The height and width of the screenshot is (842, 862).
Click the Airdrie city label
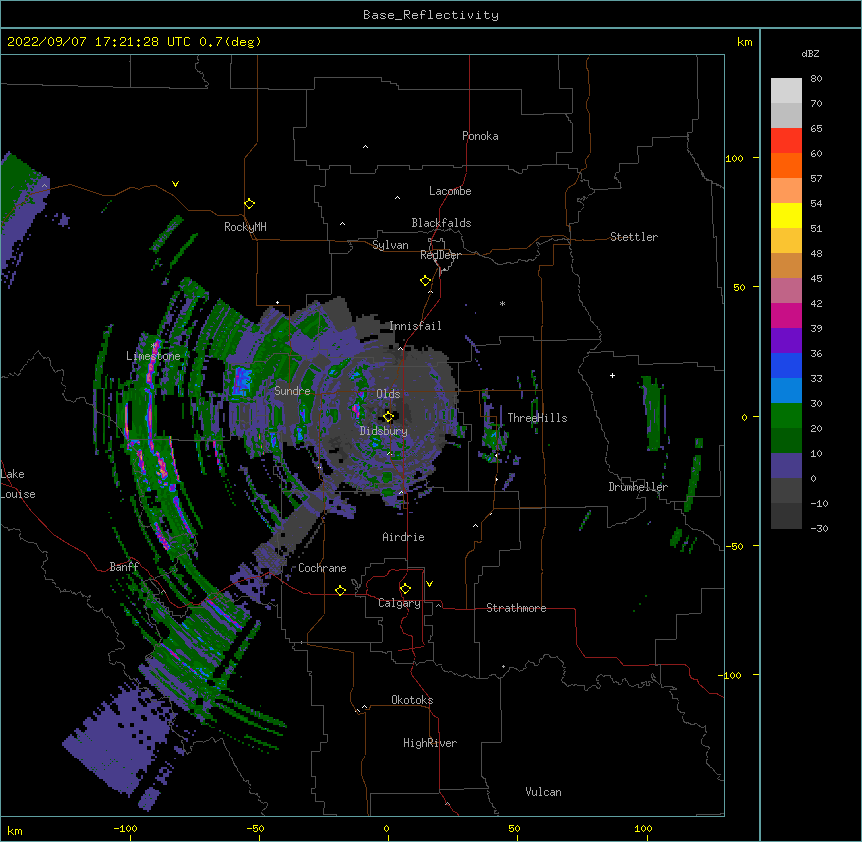coord(404,537)
